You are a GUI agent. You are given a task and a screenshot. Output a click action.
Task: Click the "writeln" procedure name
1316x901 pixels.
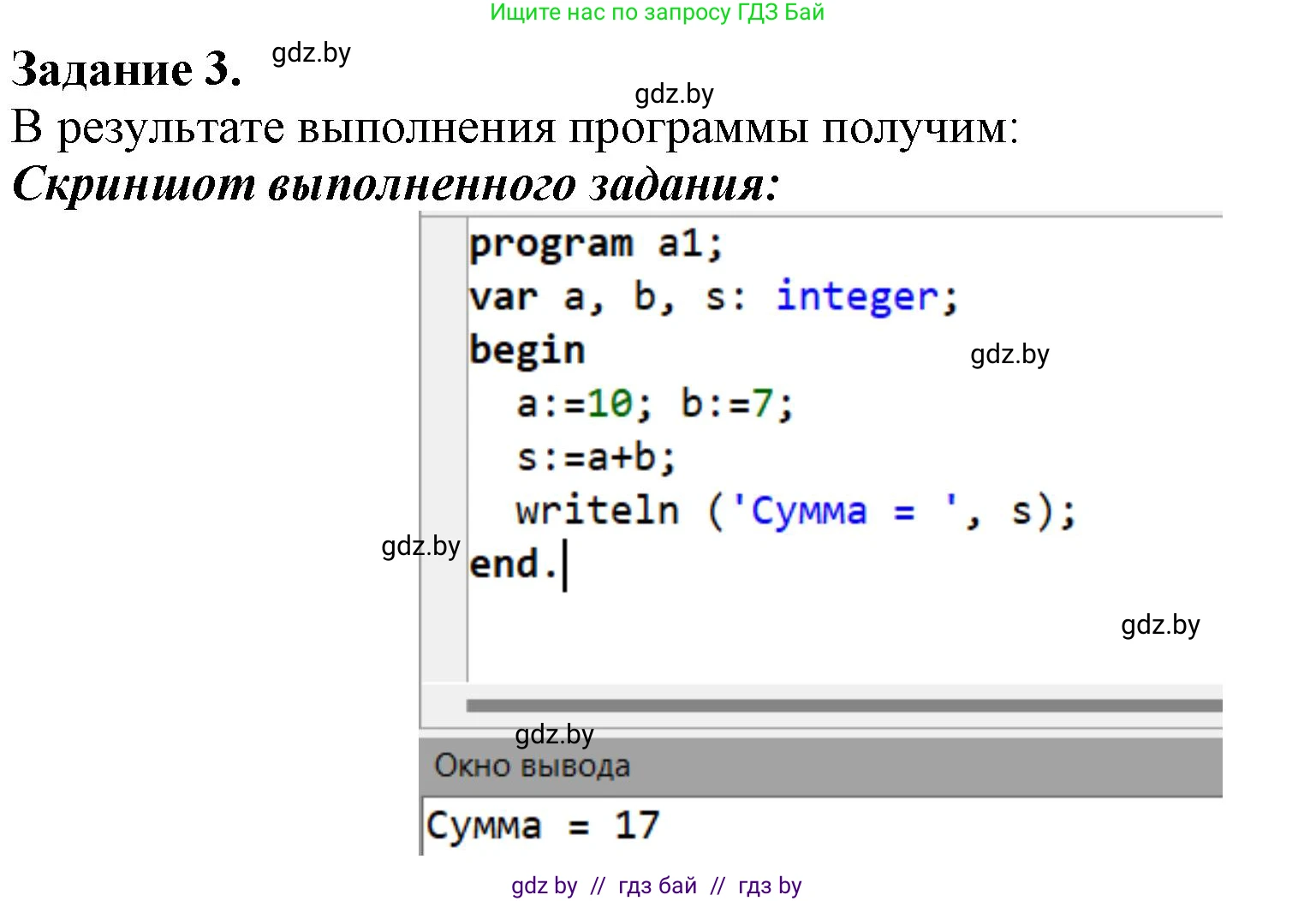click(x=597, y=511)
